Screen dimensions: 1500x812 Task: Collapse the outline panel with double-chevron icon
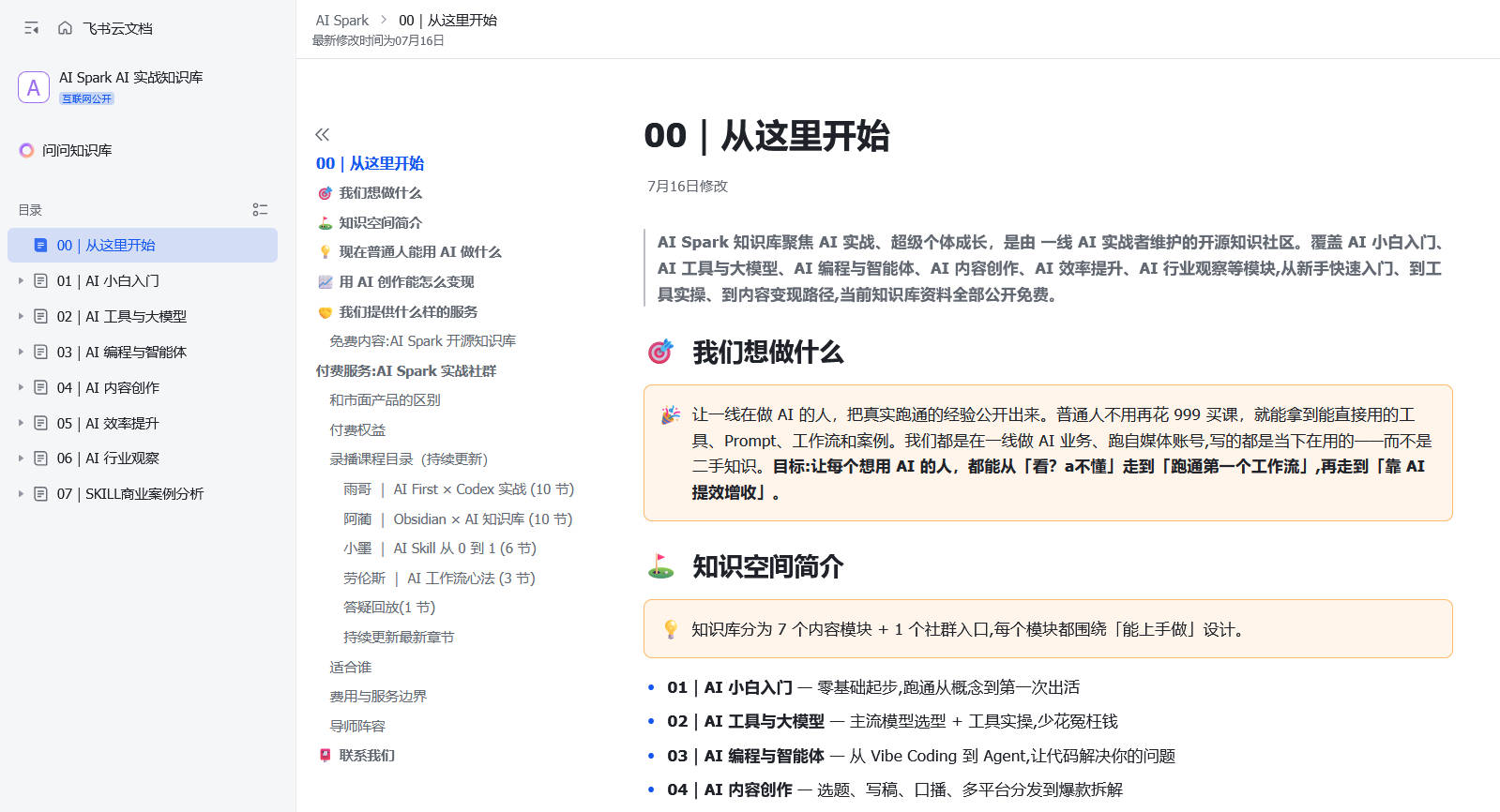[323, 134]
